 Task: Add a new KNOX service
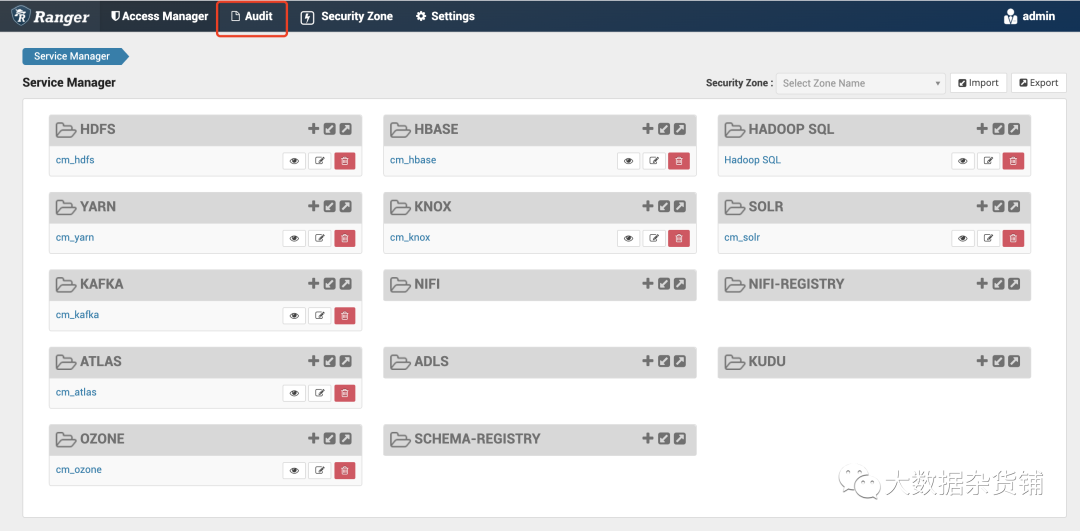pos(647,206)
